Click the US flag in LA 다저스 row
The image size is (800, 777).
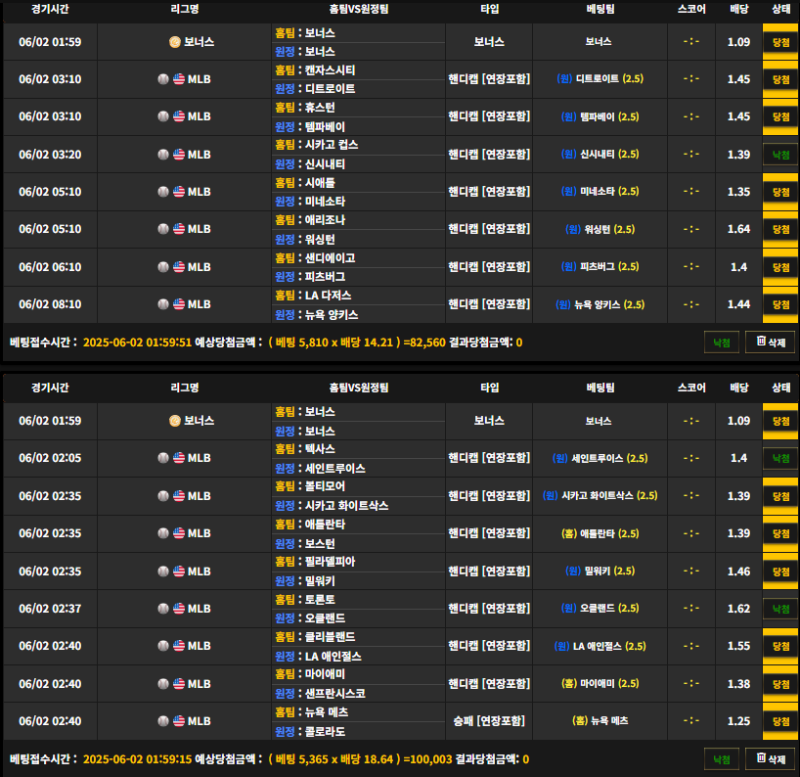click(179, 304)
